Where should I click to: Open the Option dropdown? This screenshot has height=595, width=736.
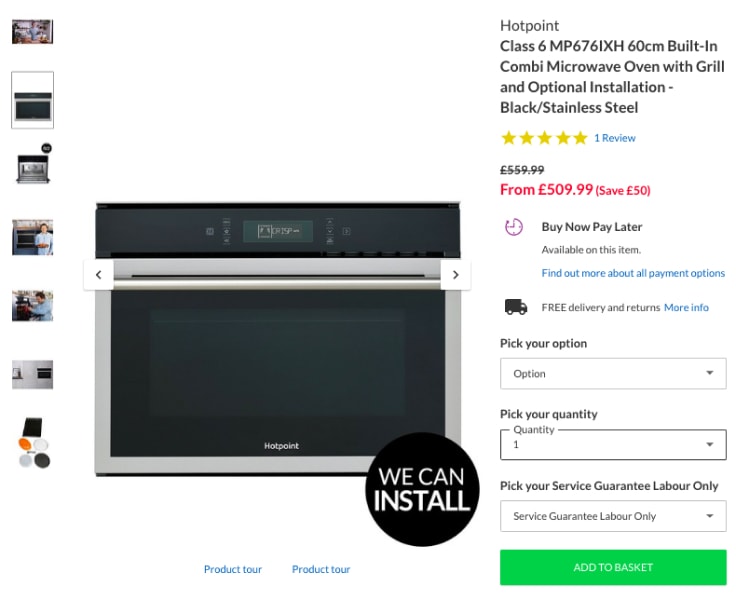point(613,374)
